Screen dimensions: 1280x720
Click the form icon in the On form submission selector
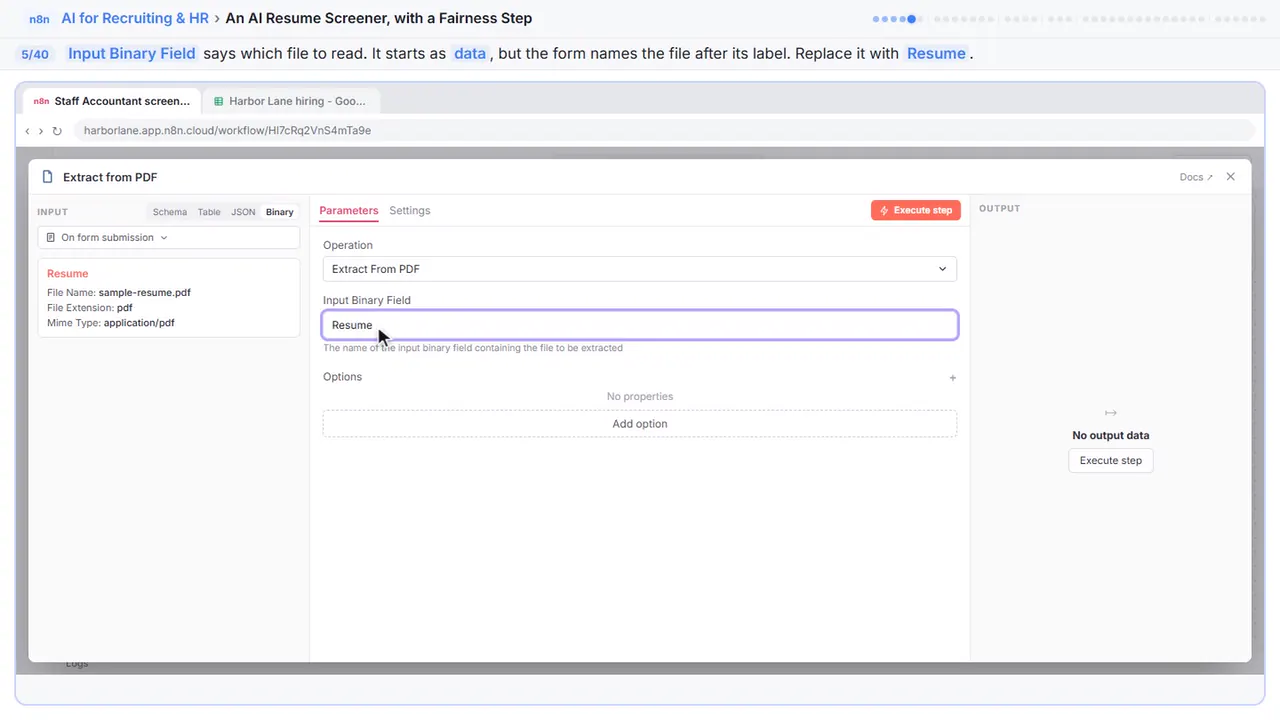pos(51,238)
